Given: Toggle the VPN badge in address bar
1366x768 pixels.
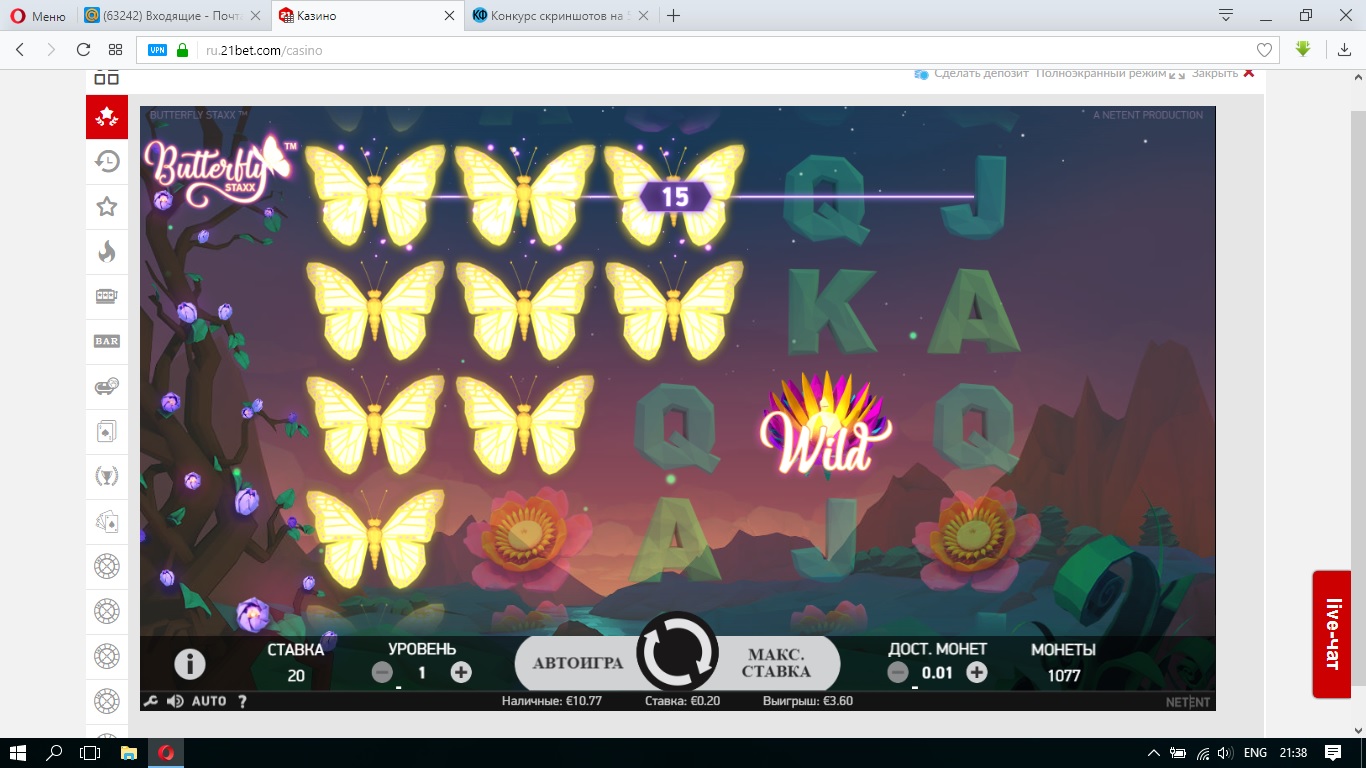Looking at the screenshot, I should point(157,50).
